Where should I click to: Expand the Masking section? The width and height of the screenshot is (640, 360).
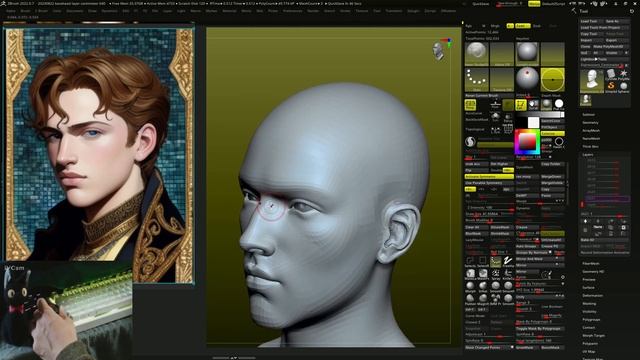pos(589,304)
